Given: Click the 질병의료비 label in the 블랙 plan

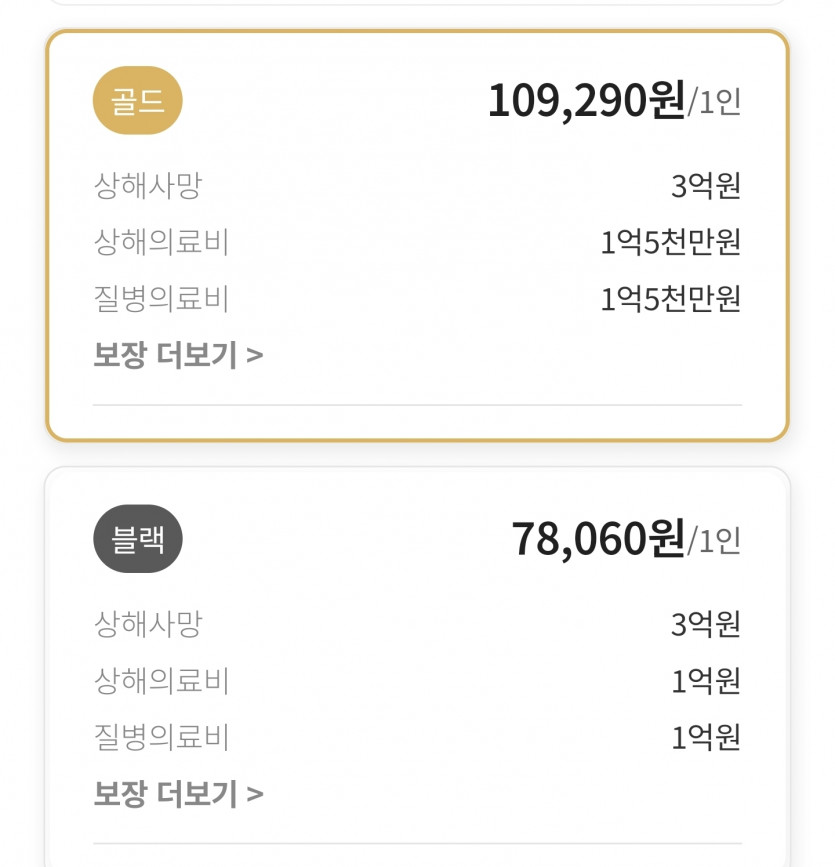Looking at the screenshot, I should point(161,738).
